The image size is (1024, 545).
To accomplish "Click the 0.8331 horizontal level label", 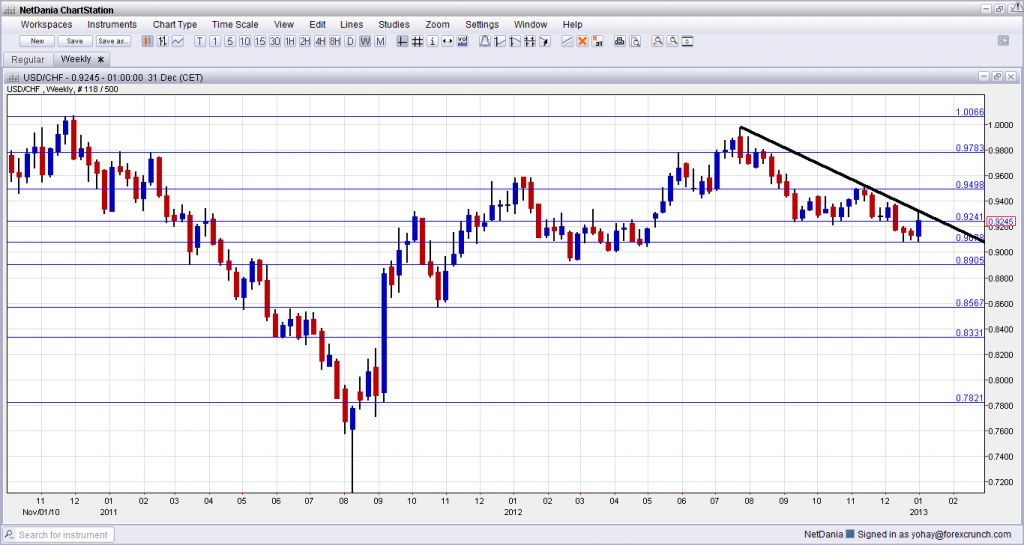I will coord(969,333).
